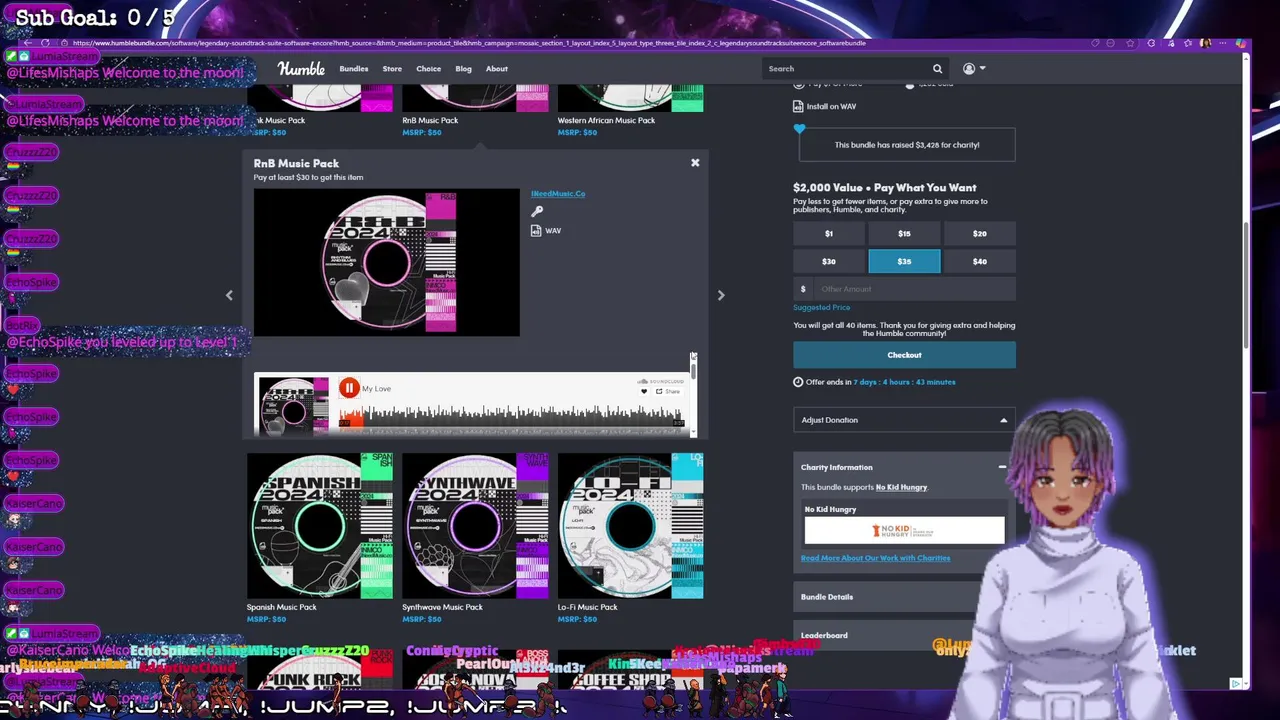Open the Spanish Music Pack thumbnail
This screenshot has height=720, width=1280.
(x=320, y=526)
